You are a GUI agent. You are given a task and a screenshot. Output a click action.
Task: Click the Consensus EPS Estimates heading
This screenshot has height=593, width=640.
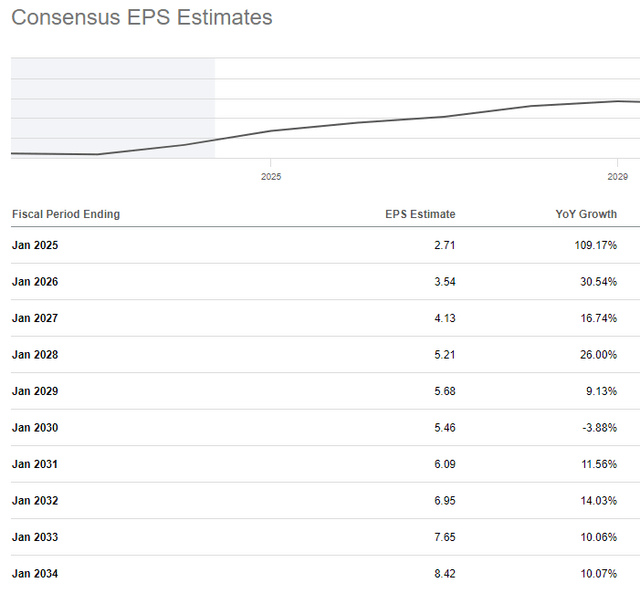point(142,18)
